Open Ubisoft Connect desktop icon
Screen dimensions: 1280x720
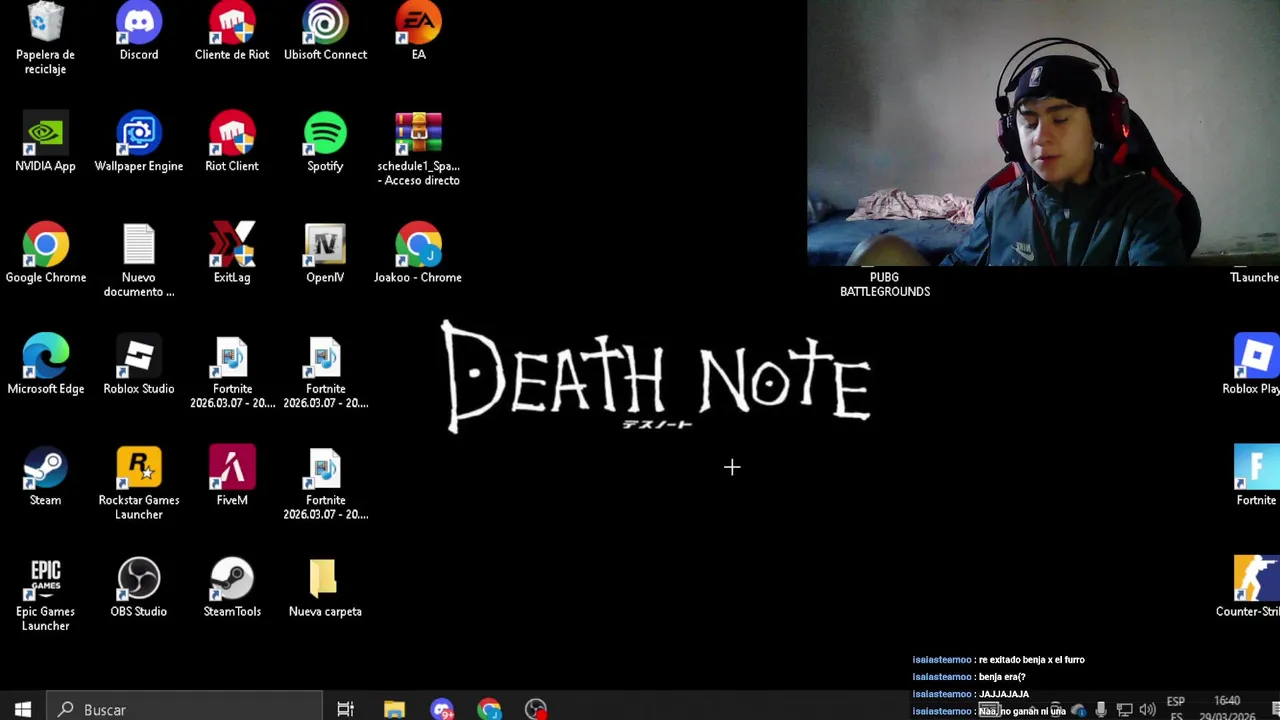325,32
